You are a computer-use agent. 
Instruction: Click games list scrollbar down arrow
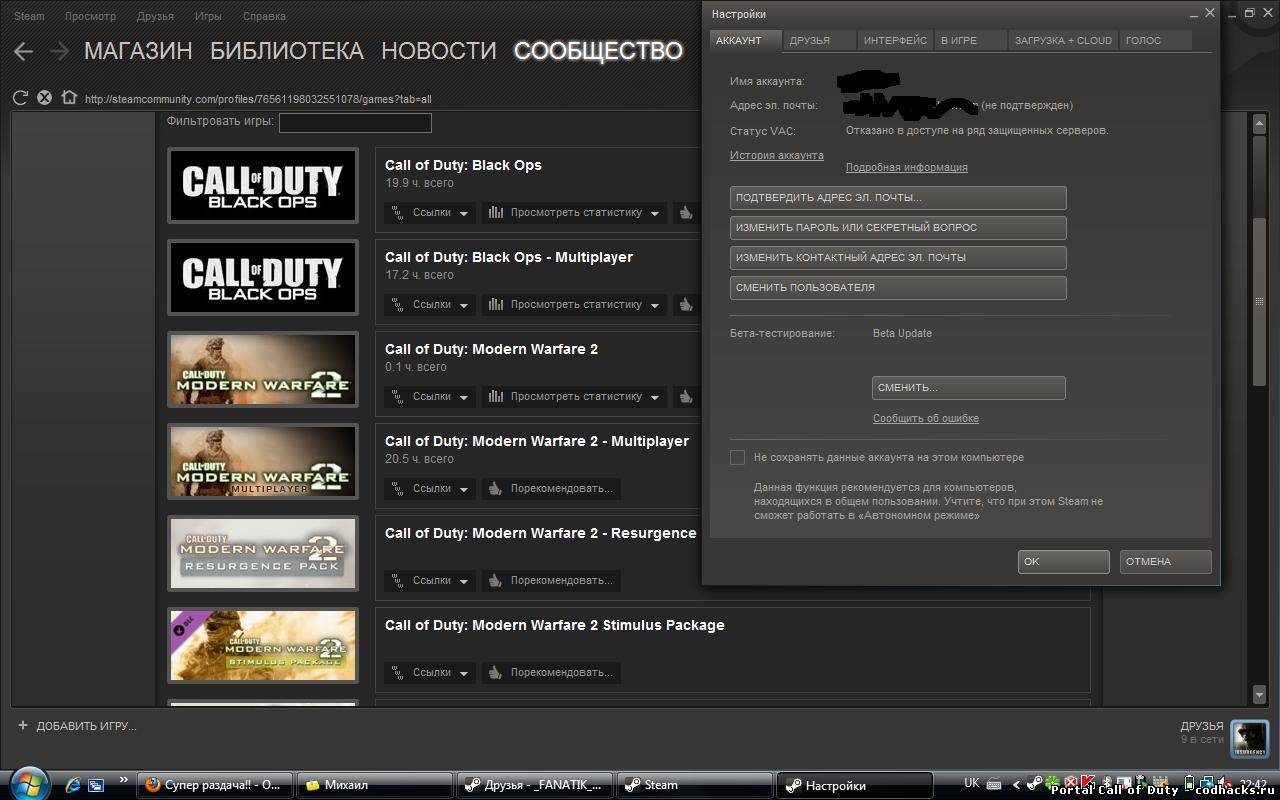[1259, 695]
